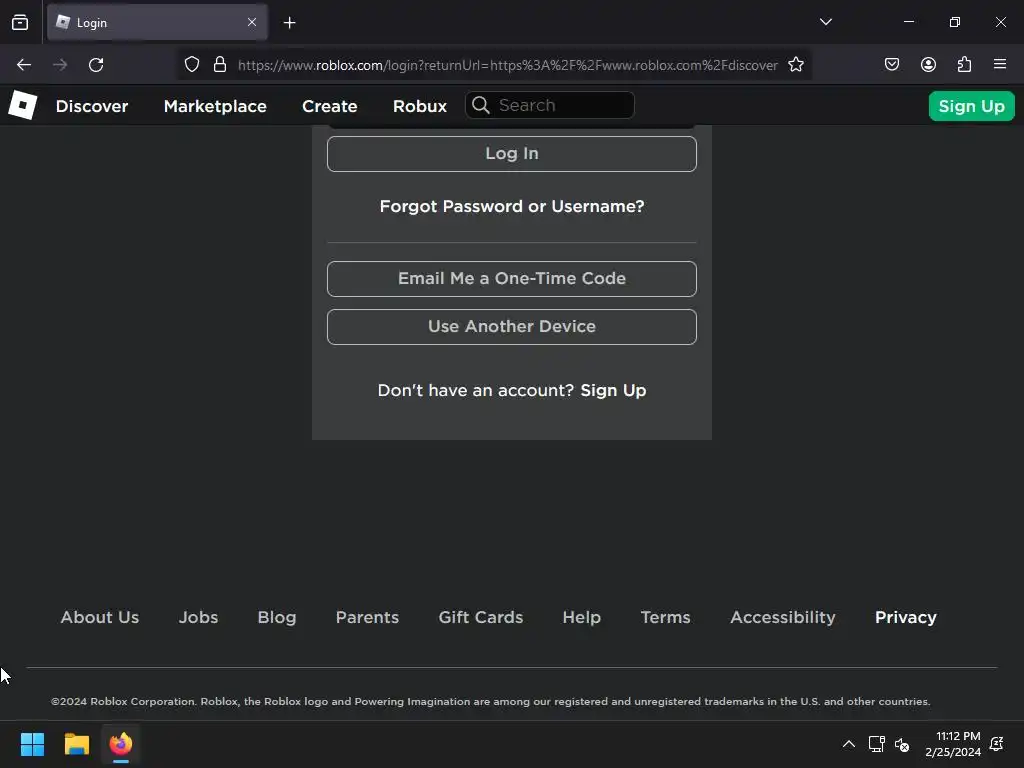Follow Sign Up link below account prompt

pyautogui.click(x=613, y=391)
